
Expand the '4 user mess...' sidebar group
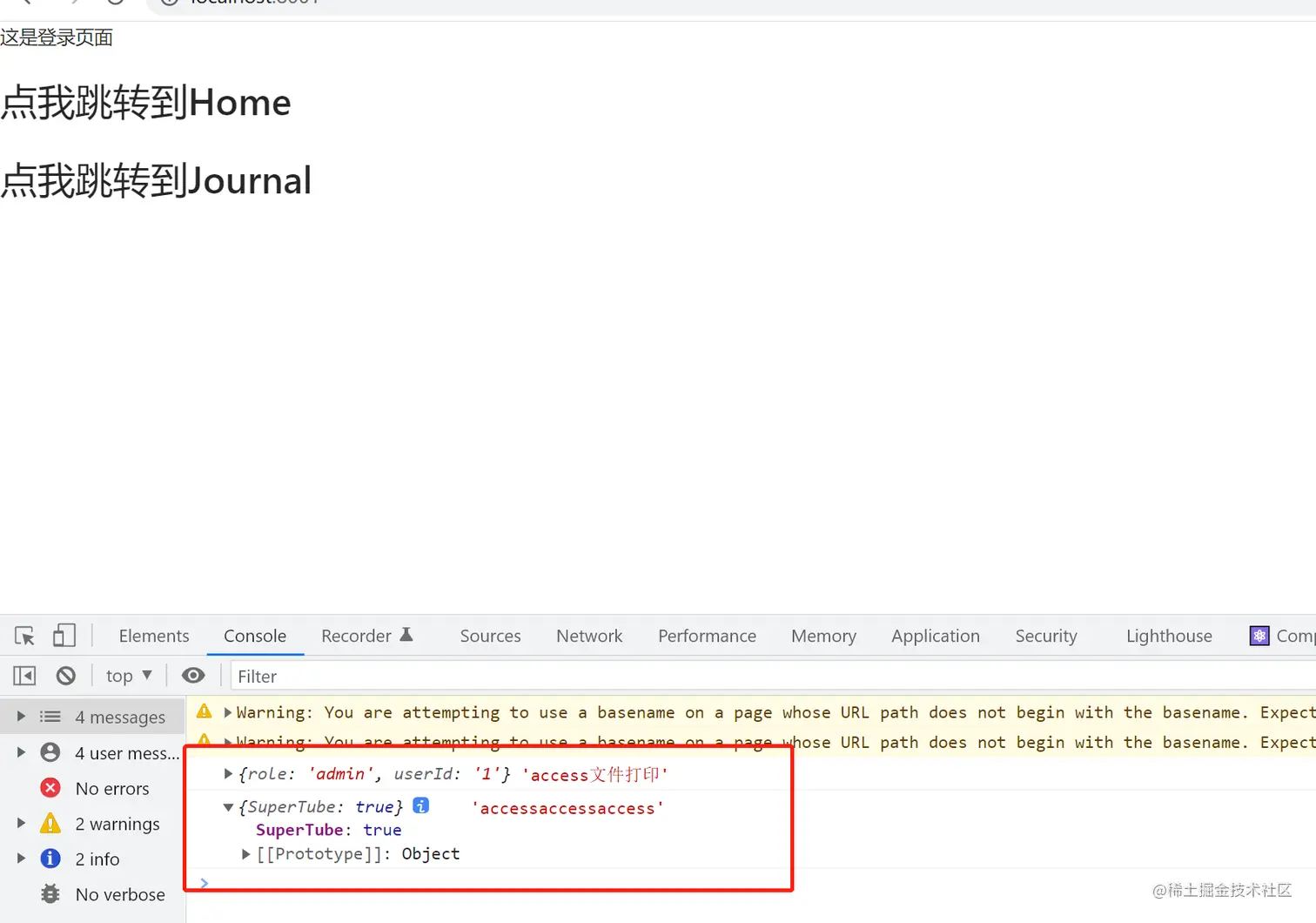coord(21,752)
